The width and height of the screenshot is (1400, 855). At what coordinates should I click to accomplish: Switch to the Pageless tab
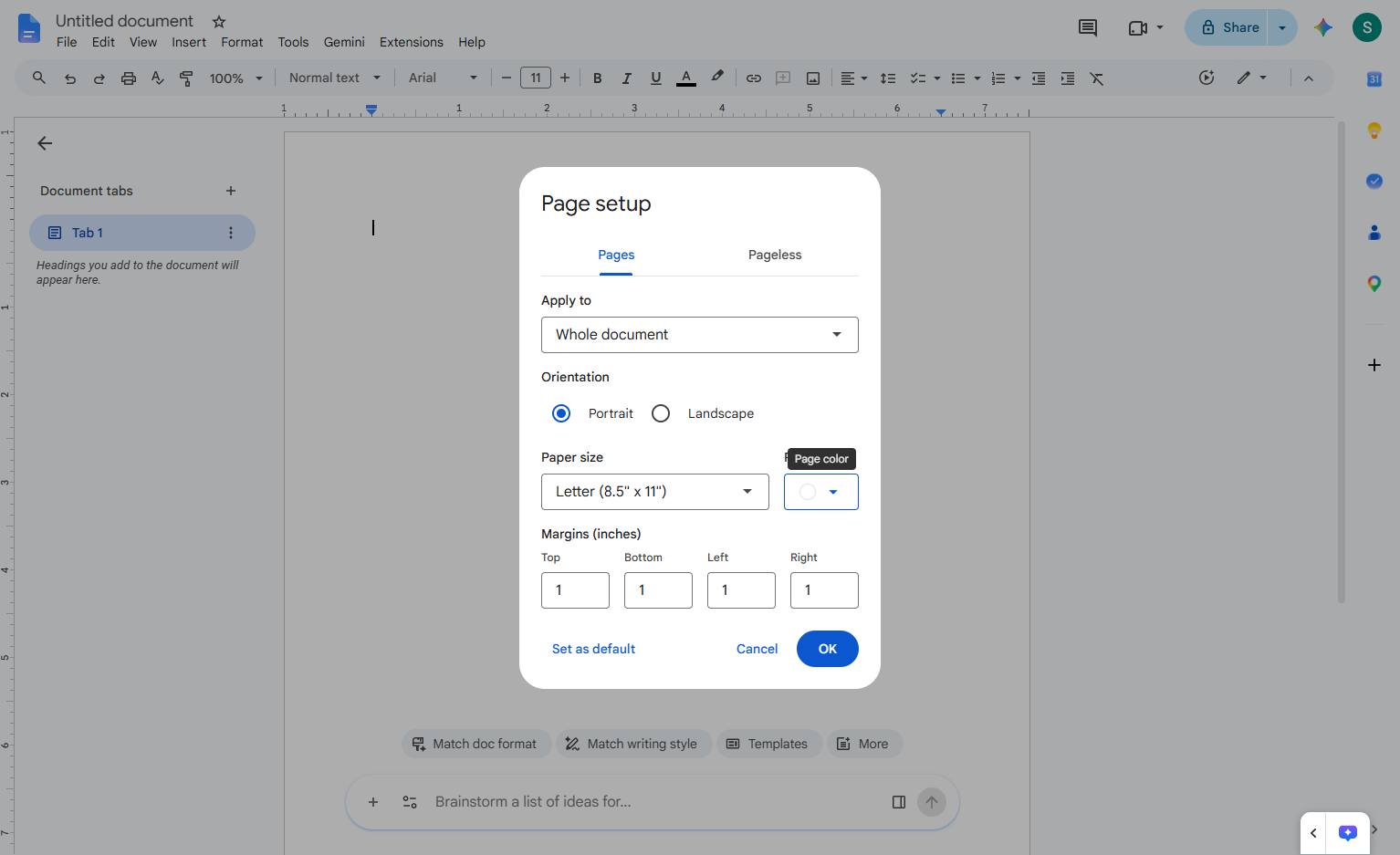(775, 255)
